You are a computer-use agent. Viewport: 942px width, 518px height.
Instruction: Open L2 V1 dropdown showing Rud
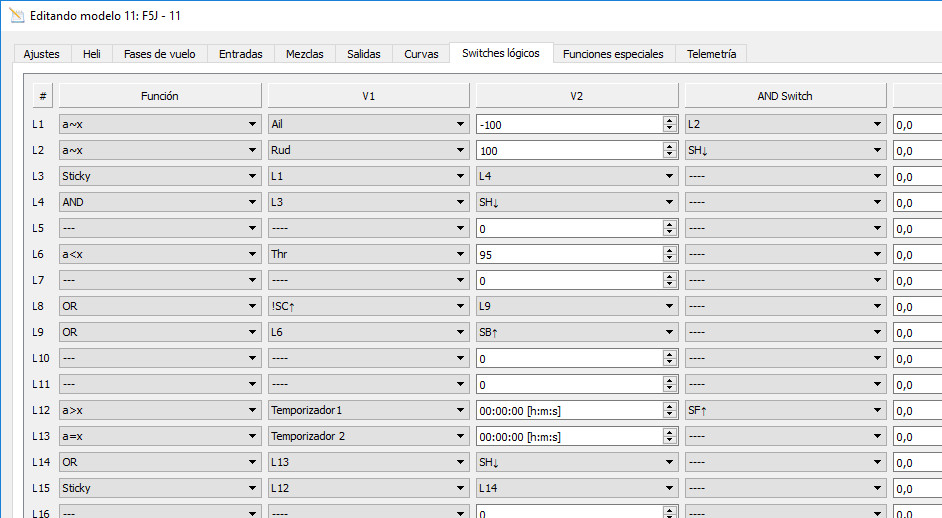[x=368, y=151]
